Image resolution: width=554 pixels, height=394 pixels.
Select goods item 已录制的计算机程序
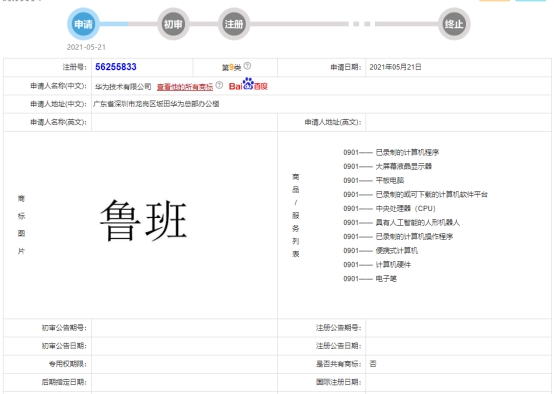407,152
